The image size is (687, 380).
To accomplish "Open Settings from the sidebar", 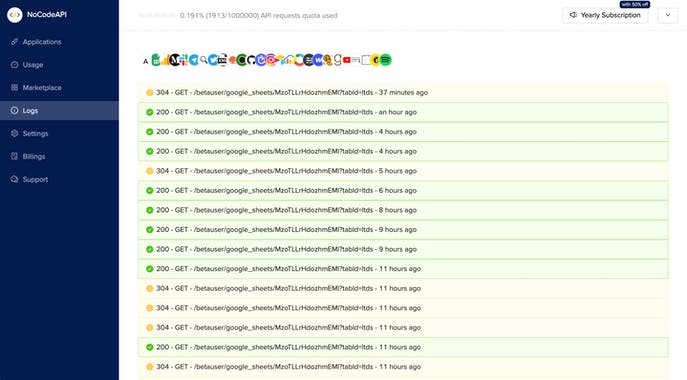I will [x=59, y=133].
